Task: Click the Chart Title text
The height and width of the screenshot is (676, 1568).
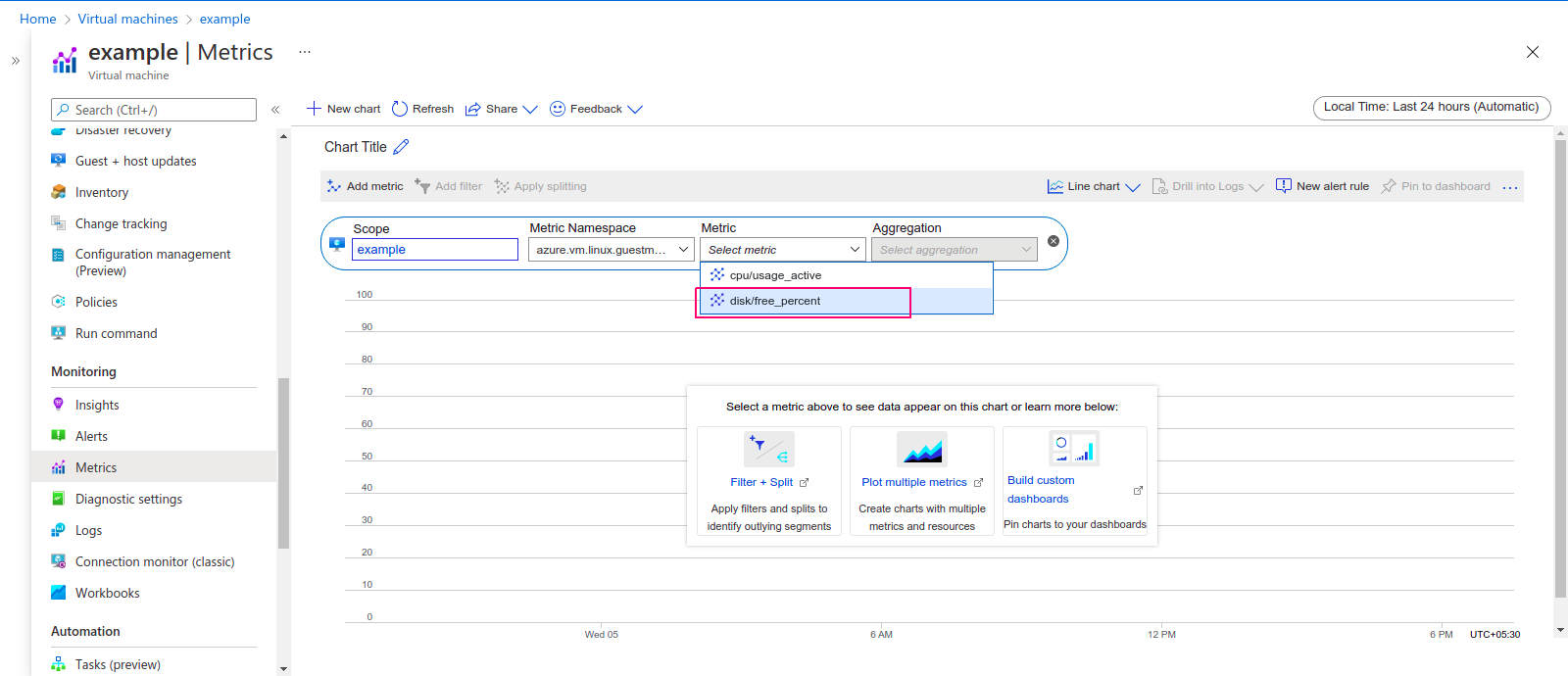Action: pyautogui.click(x=356, y=147)
